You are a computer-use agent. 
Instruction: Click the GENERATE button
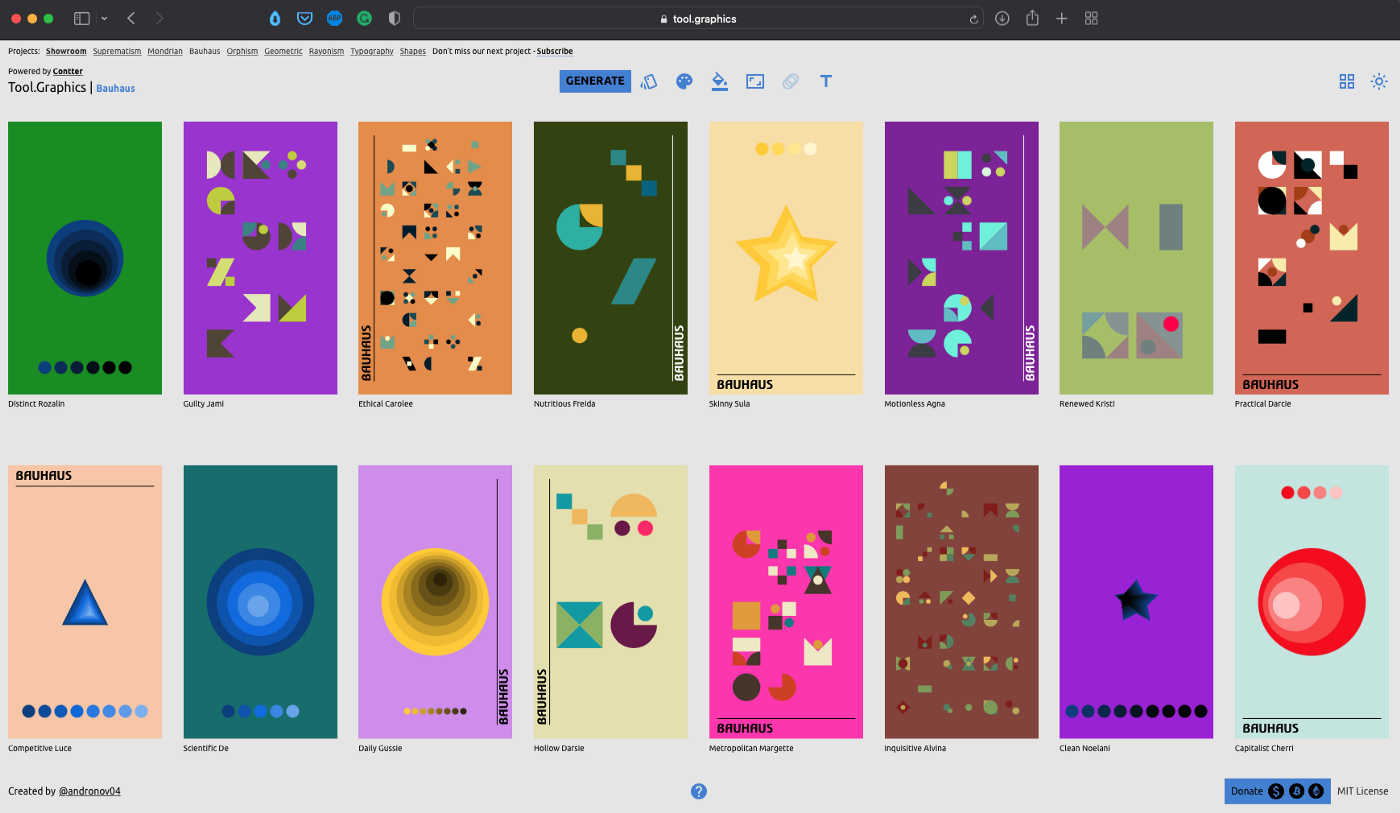tap(595, 81)
